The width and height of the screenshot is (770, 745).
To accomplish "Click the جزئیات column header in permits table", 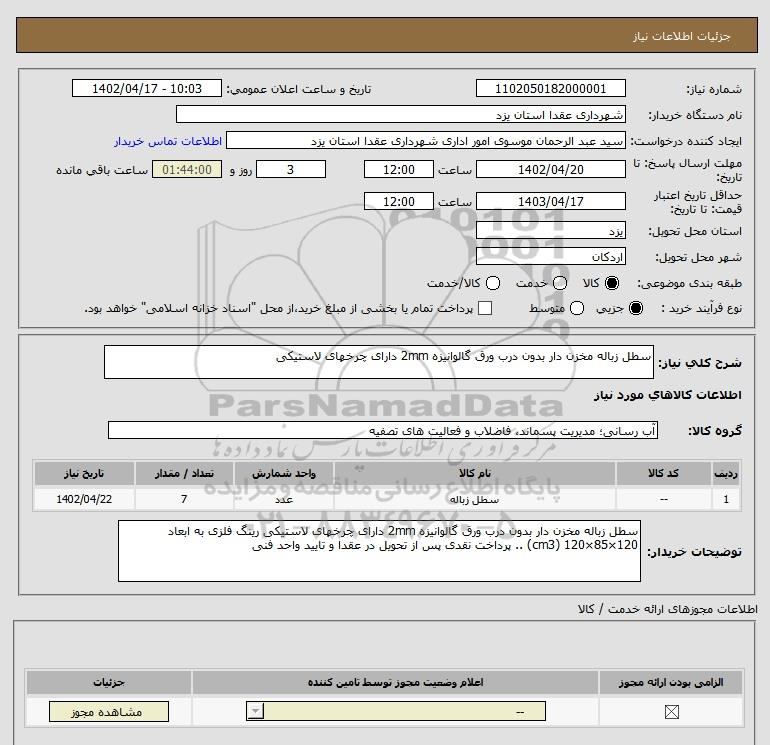I will tap(109, 682).
